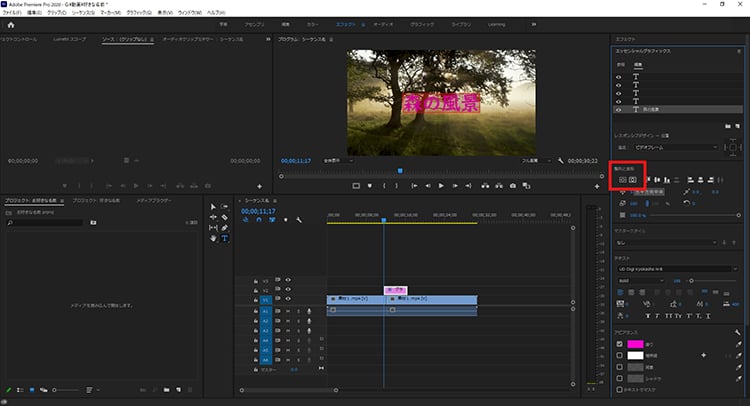Select the pink title clip on V2
The height and width of the screenshot is (406, 750).
pyautogui.click(x=396, y=290)
